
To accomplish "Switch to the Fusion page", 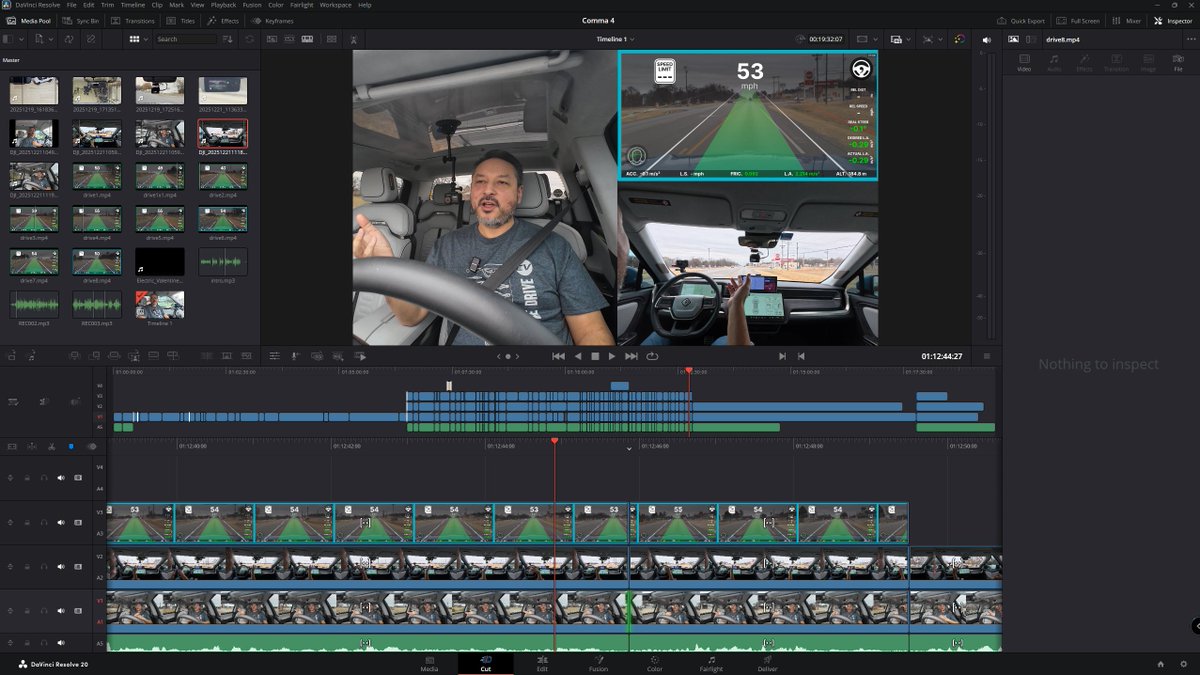I will tap(598, 663).
